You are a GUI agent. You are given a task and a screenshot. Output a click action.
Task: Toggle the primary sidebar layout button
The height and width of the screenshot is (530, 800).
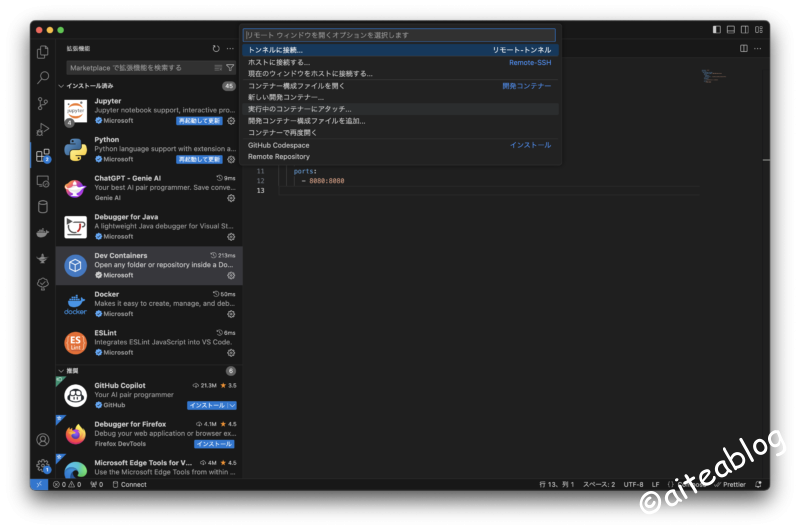point(717,30)
